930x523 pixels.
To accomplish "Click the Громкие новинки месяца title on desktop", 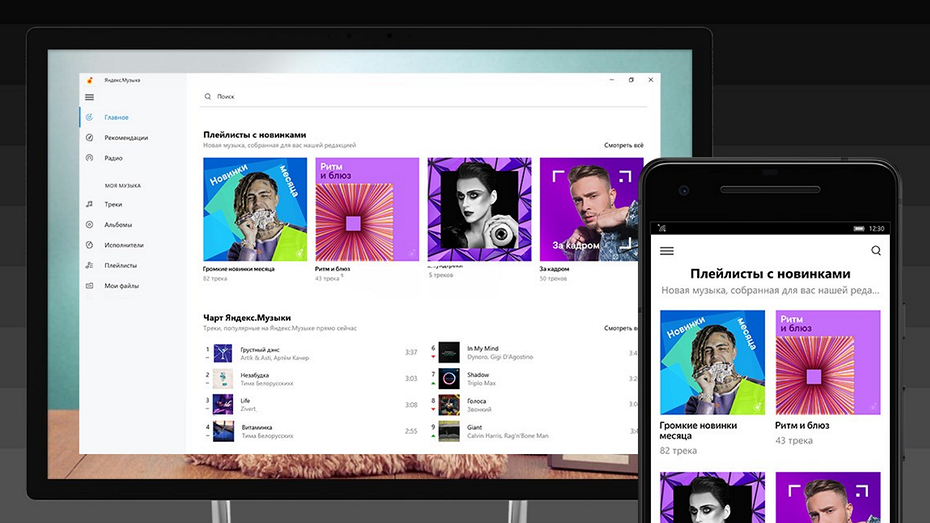I will (x=238, y=269).
